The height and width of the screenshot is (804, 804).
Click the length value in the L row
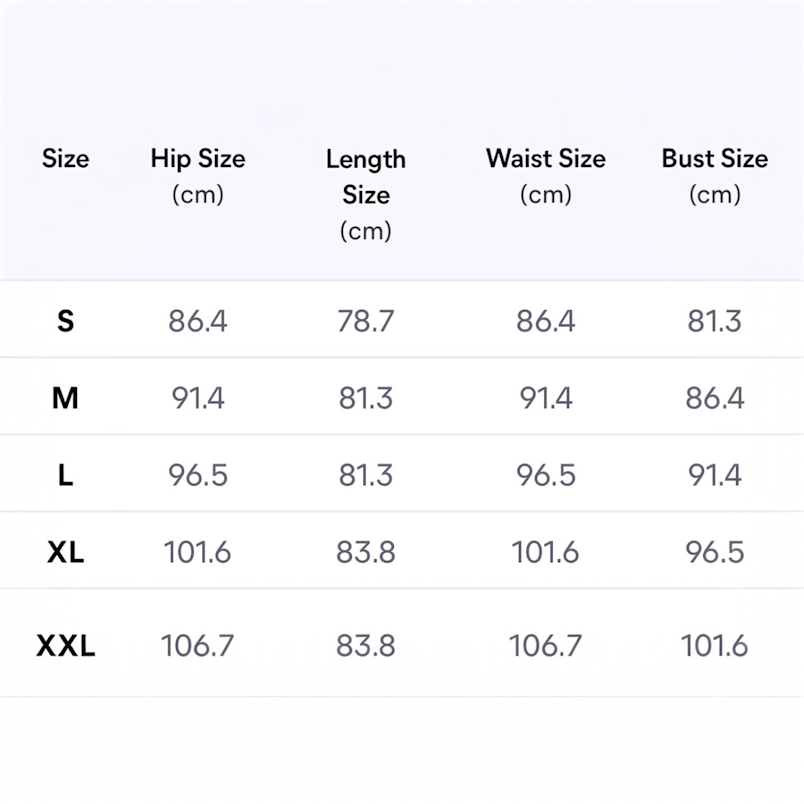(366, 475)
